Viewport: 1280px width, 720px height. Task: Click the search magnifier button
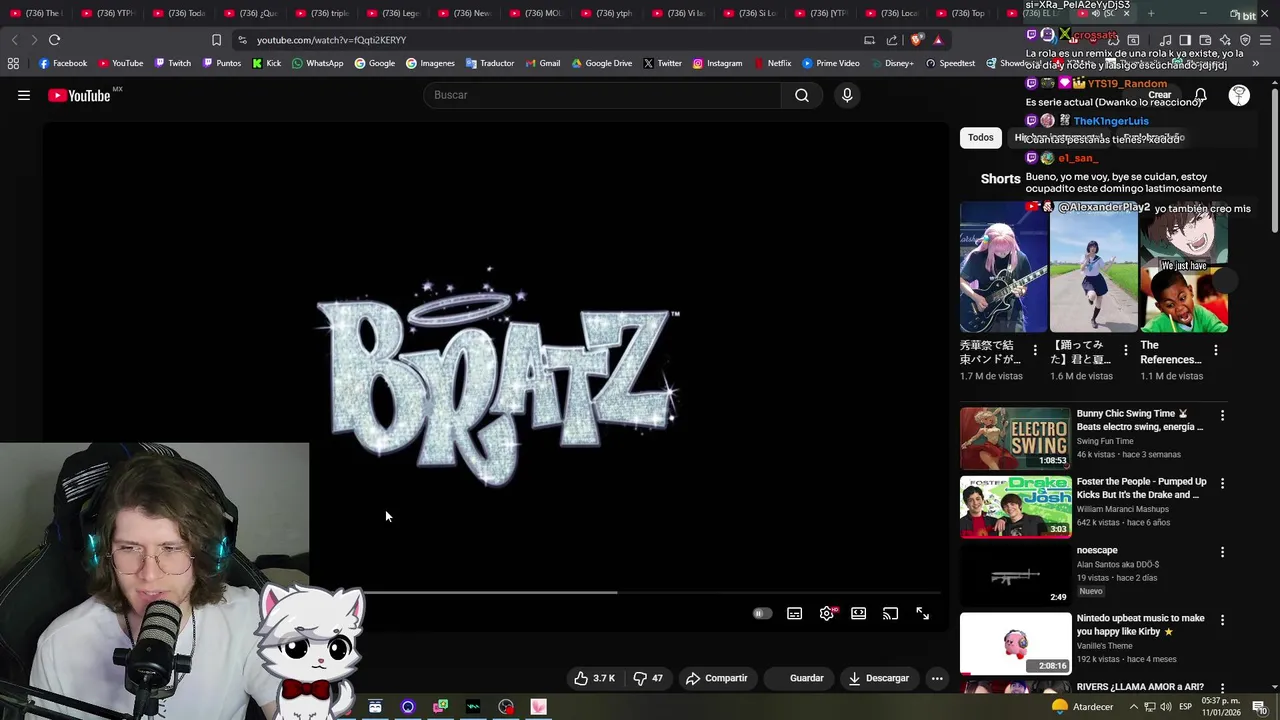[802, 95]
